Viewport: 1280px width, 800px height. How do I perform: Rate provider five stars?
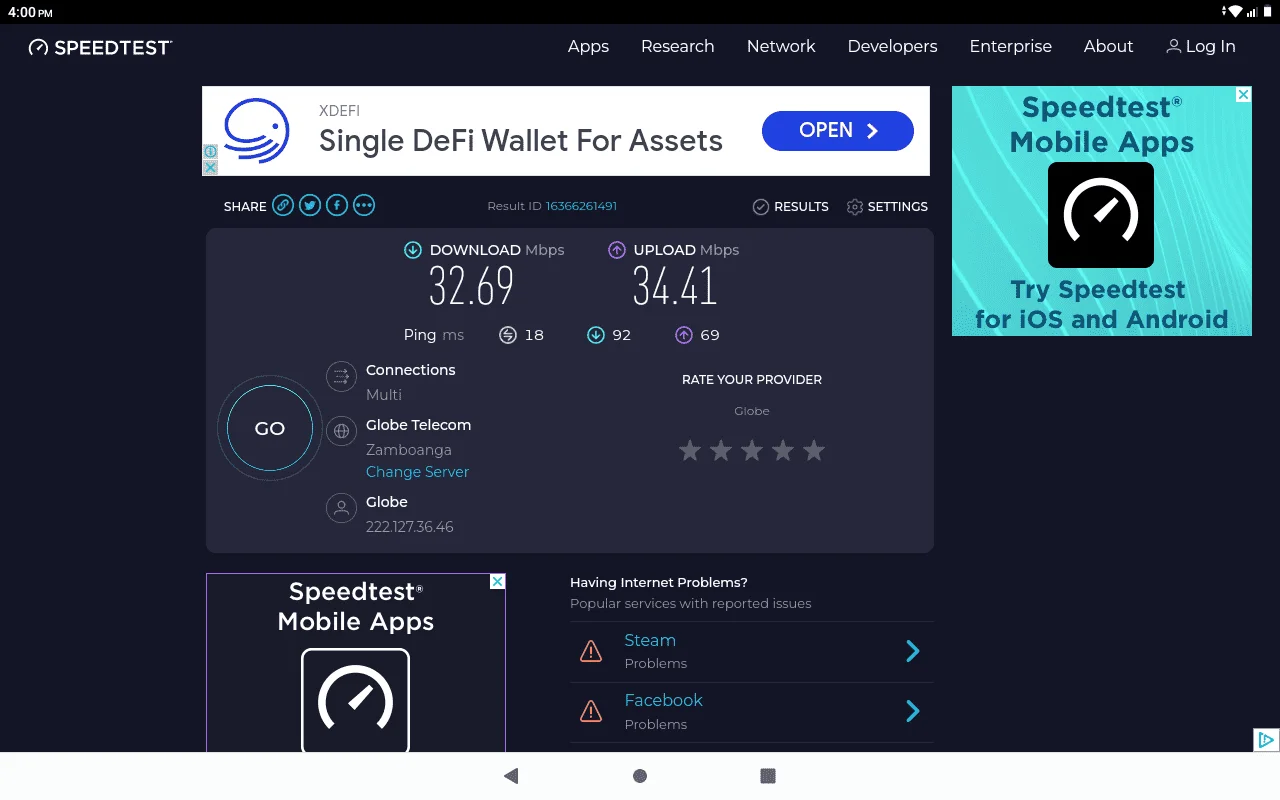814,451
